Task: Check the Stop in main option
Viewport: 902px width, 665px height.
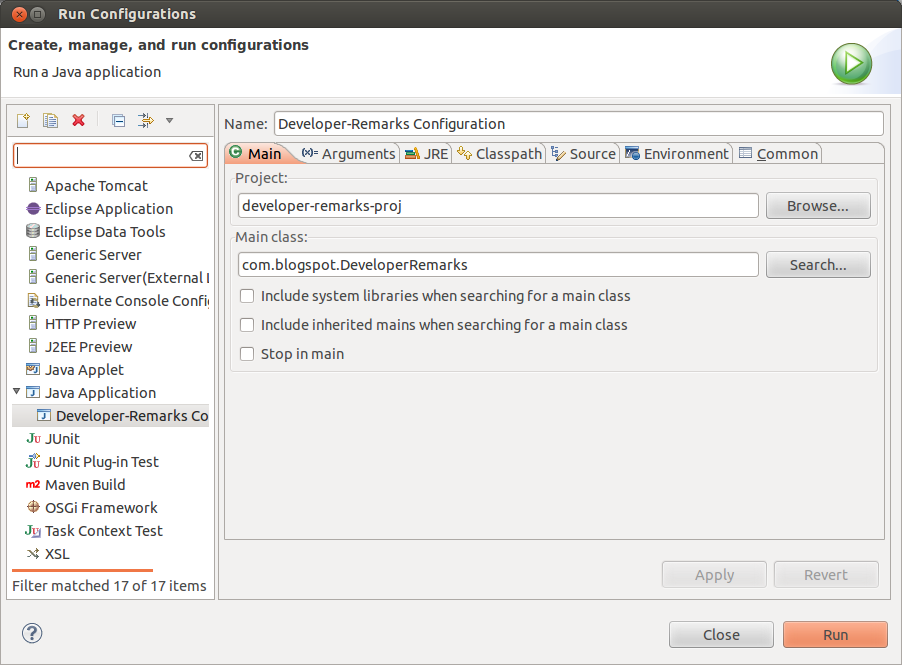Action: [x=247, y=354]
